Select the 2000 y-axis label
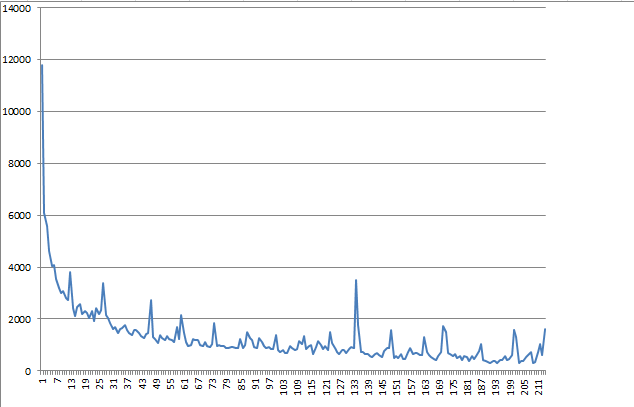 click(x=19, y=319)
